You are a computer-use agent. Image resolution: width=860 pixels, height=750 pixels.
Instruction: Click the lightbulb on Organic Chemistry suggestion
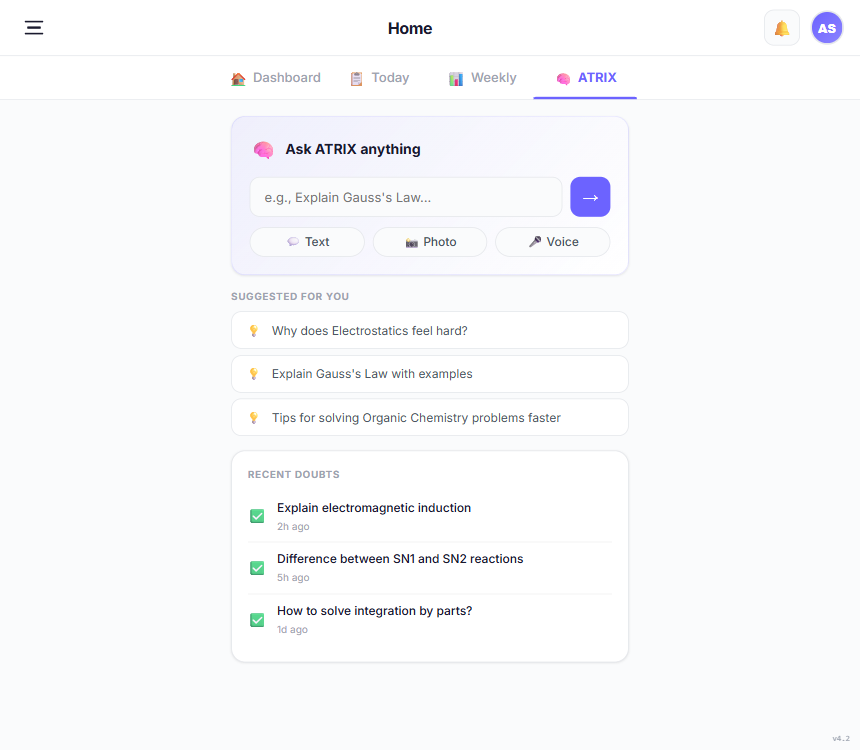pos(253,418)
